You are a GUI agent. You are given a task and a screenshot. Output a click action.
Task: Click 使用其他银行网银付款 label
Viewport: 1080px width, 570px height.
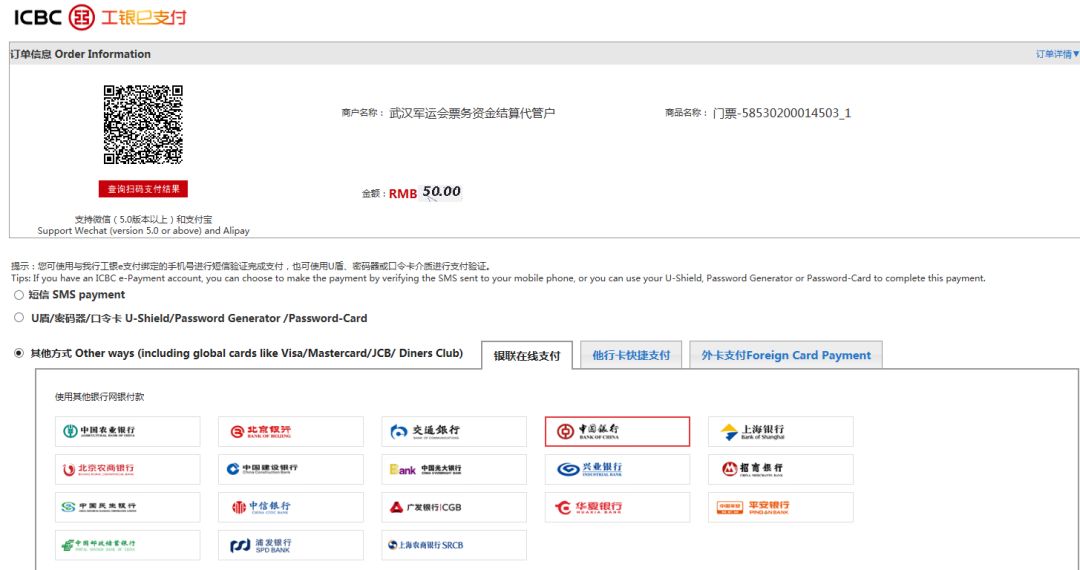100,397
